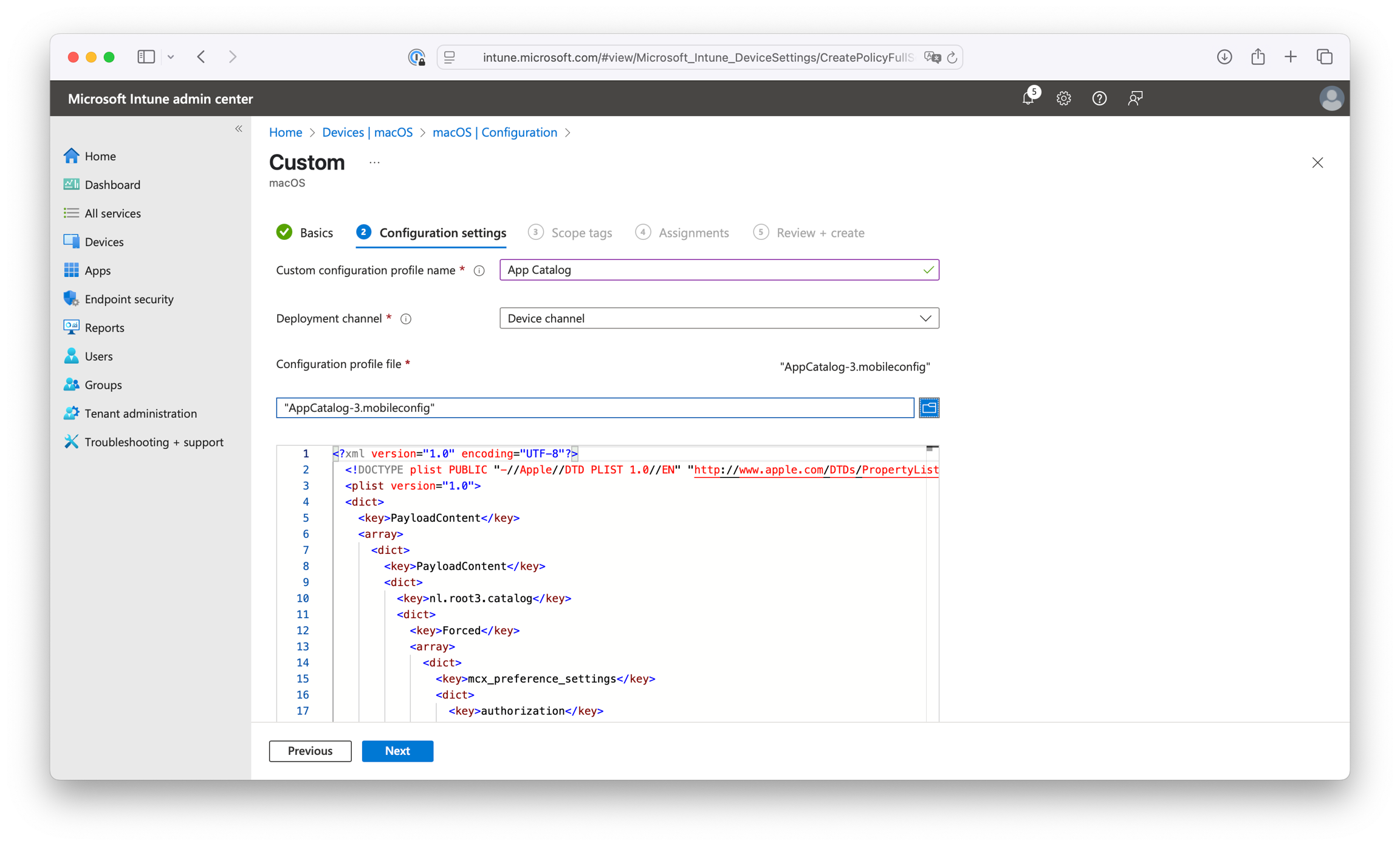Click the apple.com DTD link in code
Image resolution: width=1400 pixels, height=846 pixels.
tap(816, 469)
